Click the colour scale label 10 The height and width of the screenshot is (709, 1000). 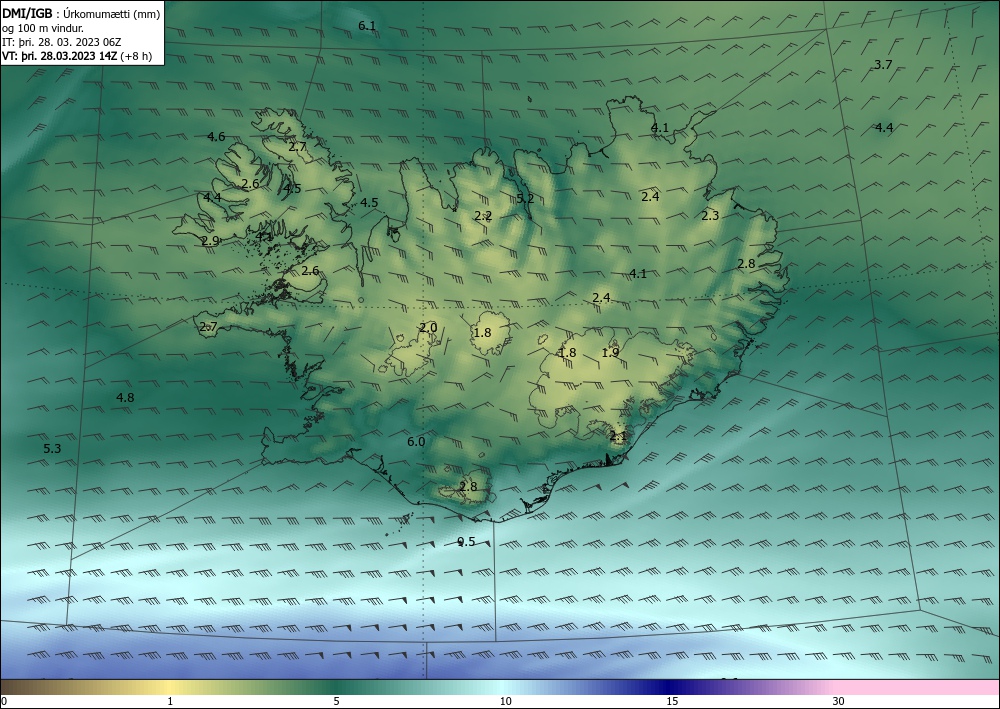point(505,702)
